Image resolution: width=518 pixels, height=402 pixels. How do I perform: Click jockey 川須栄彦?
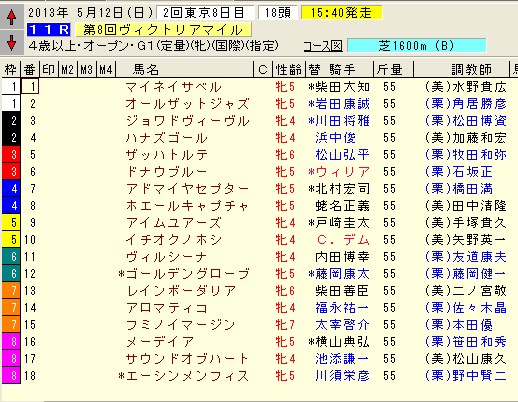pos(342,376)
